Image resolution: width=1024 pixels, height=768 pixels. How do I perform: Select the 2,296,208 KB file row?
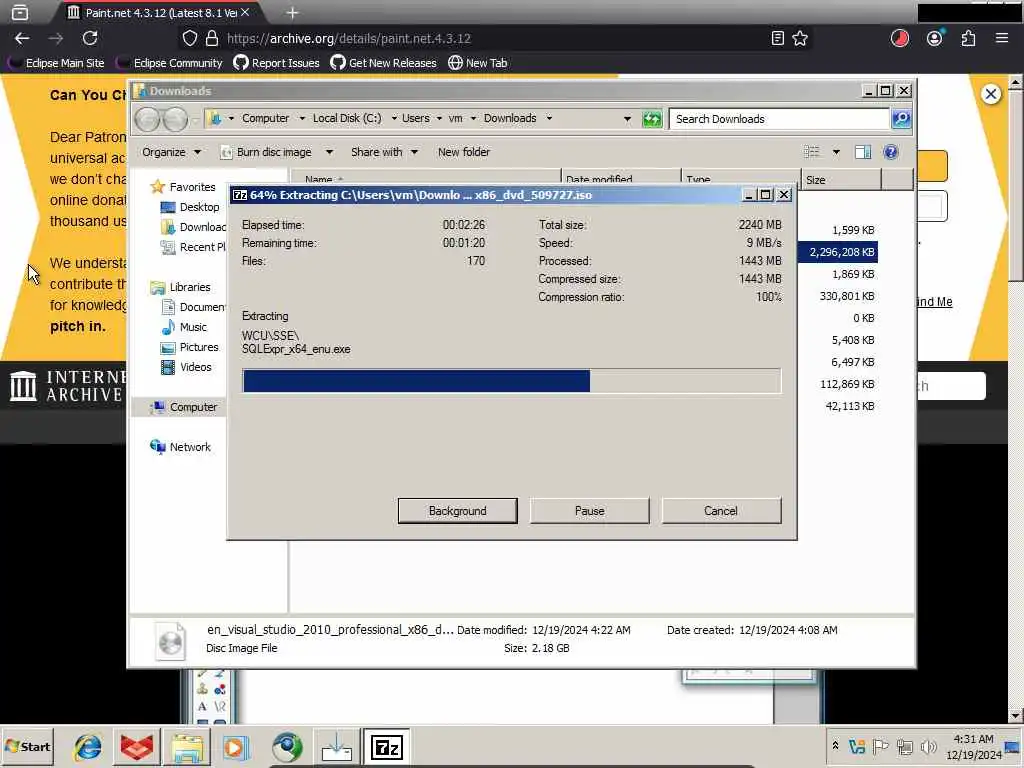tap(837, 252)
